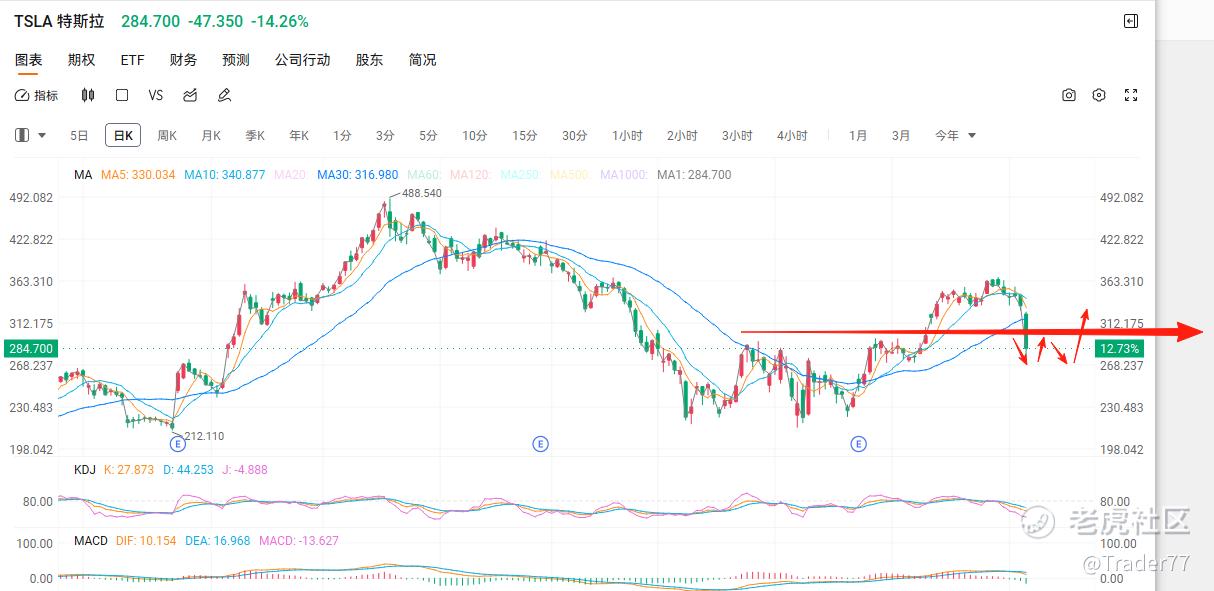The width and height of the screenshot is (1214, 591).
Task: Open the 简况 overview tab
Action: click(422, 60)
